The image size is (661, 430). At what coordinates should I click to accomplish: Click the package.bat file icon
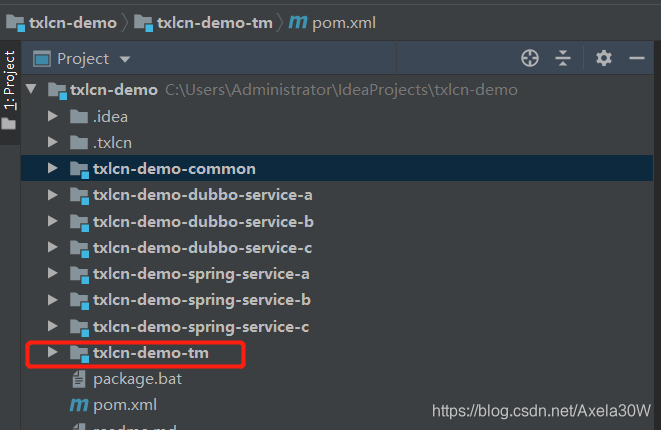coord(79,380)
